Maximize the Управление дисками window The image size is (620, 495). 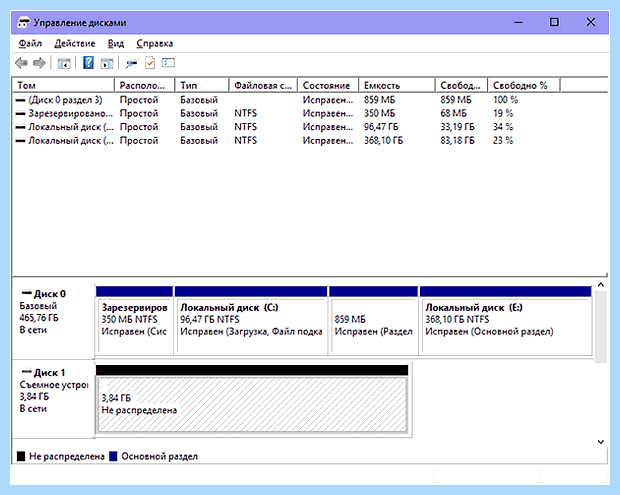pyautogui.click(x=554, y=22)
